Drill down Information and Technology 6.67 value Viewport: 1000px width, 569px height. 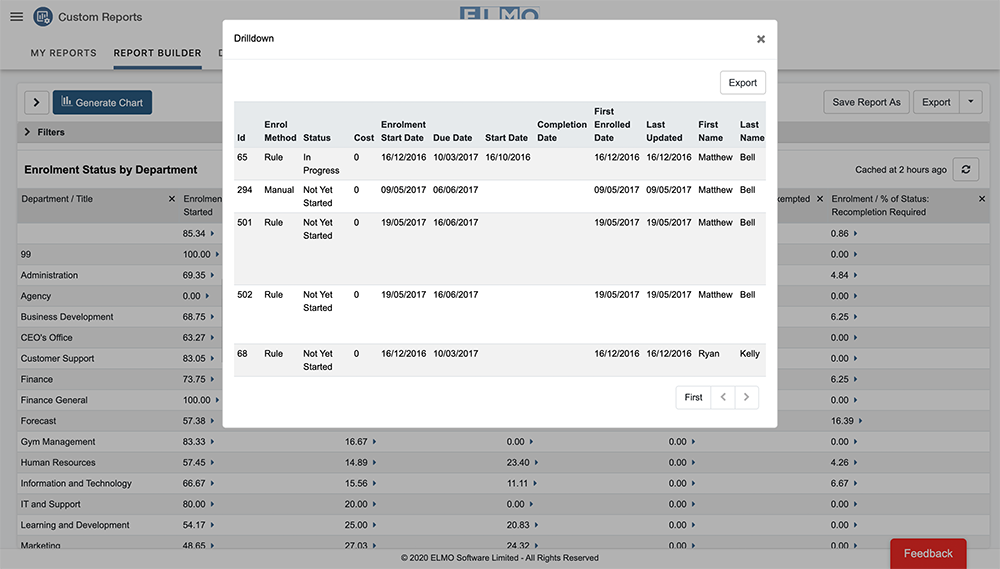(x=855, y=484)
